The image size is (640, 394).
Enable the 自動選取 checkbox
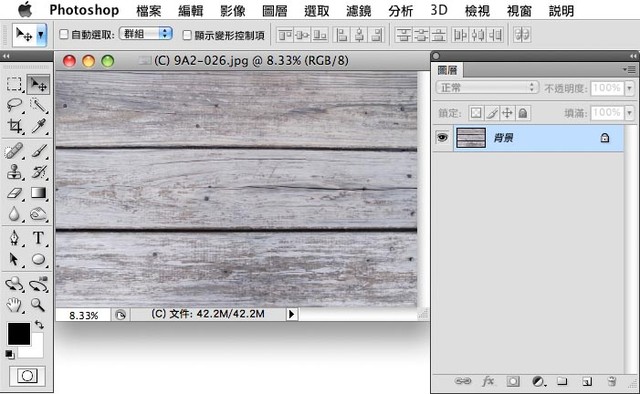[64, 34]
